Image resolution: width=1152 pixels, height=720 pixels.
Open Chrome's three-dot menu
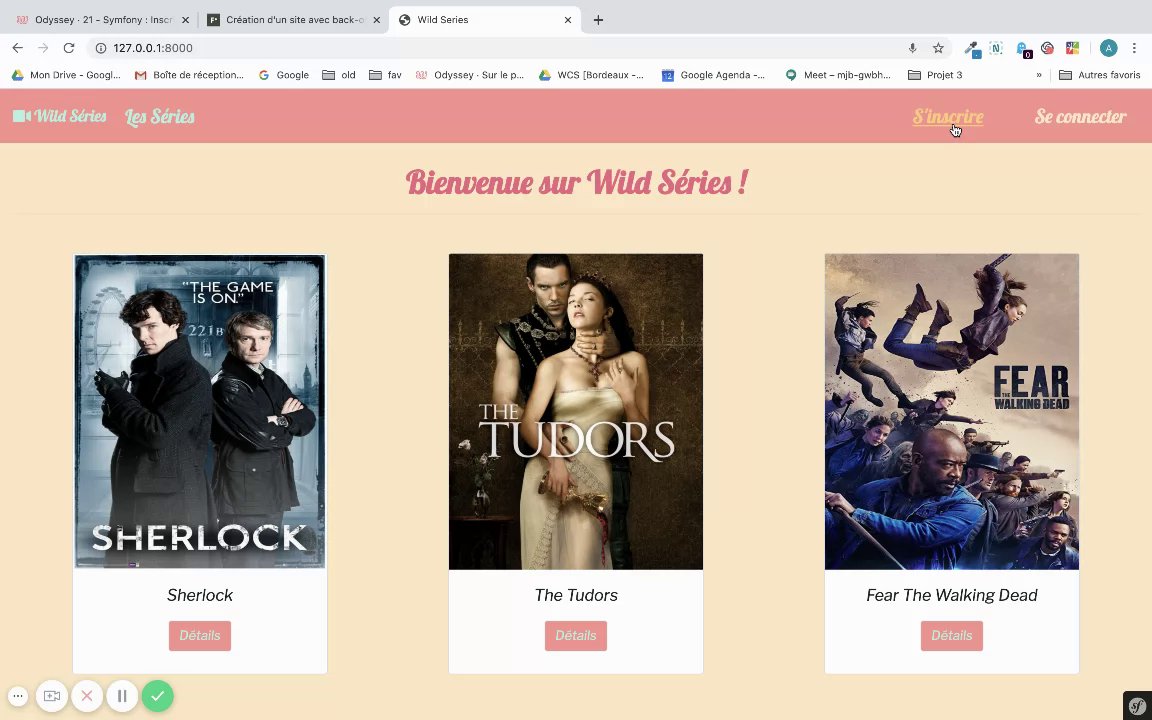tap(1134, 48)
